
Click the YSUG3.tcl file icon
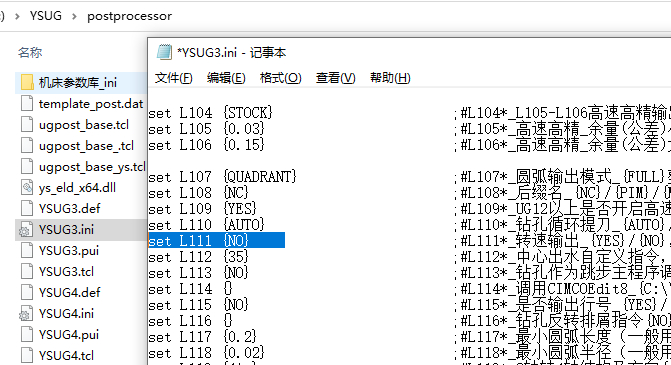click(x=27, y=271)
